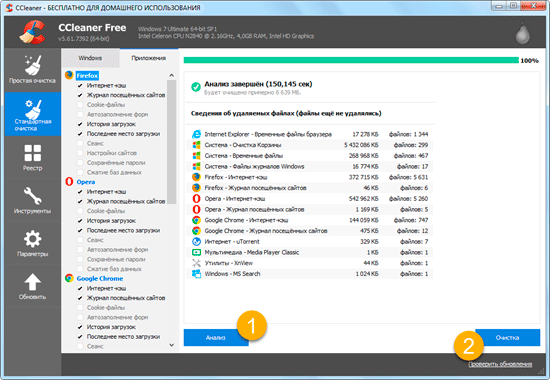The width and height of the screenshot is (550, 380).
Task: Open Параметры gear icon
Action: click(x=33, y=239)
